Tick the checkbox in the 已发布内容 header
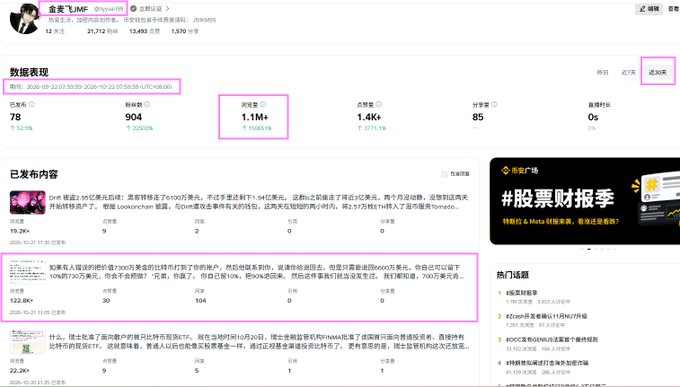The height and width of the screenshot is (387, 680). (x=444, y=174)
